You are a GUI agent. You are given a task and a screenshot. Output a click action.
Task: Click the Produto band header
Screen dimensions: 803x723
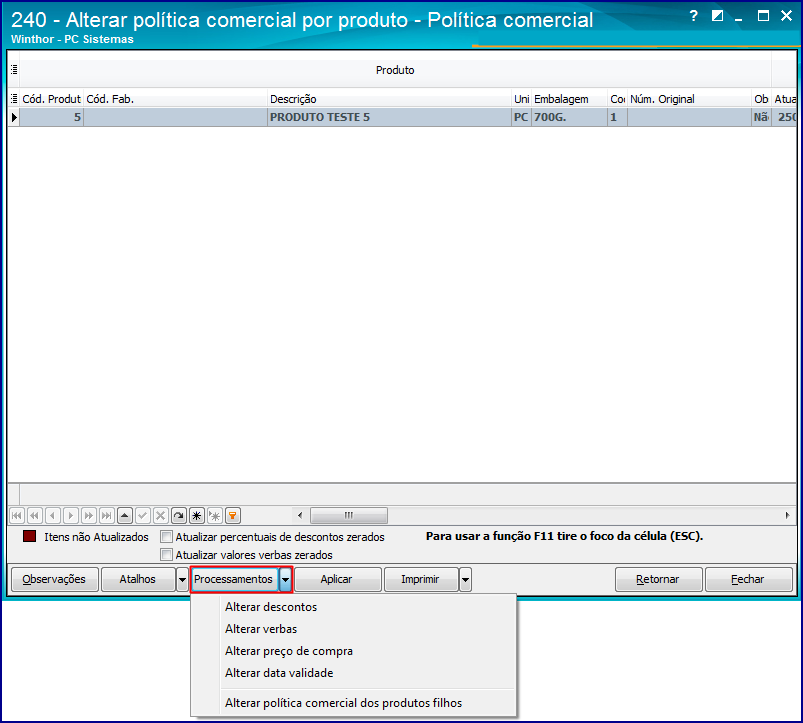(x=395, y=70)
